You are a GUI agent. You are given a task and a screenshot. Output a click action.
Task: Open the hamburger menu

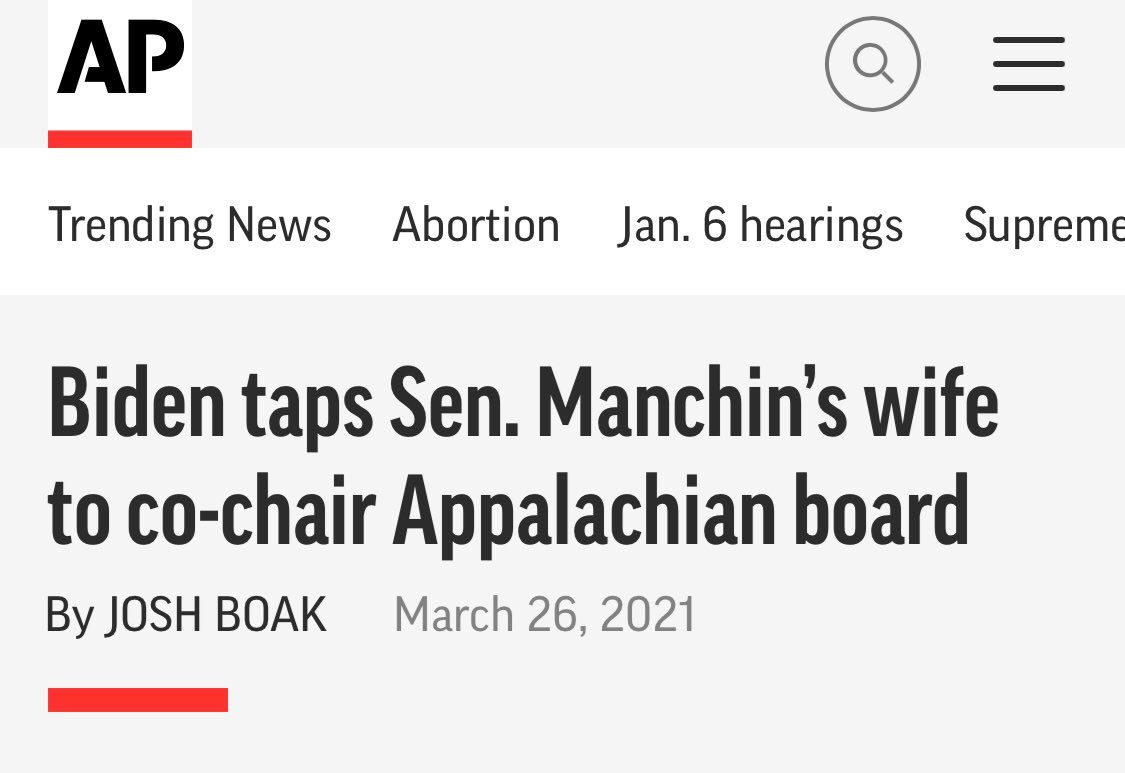tap(1028, 64)
